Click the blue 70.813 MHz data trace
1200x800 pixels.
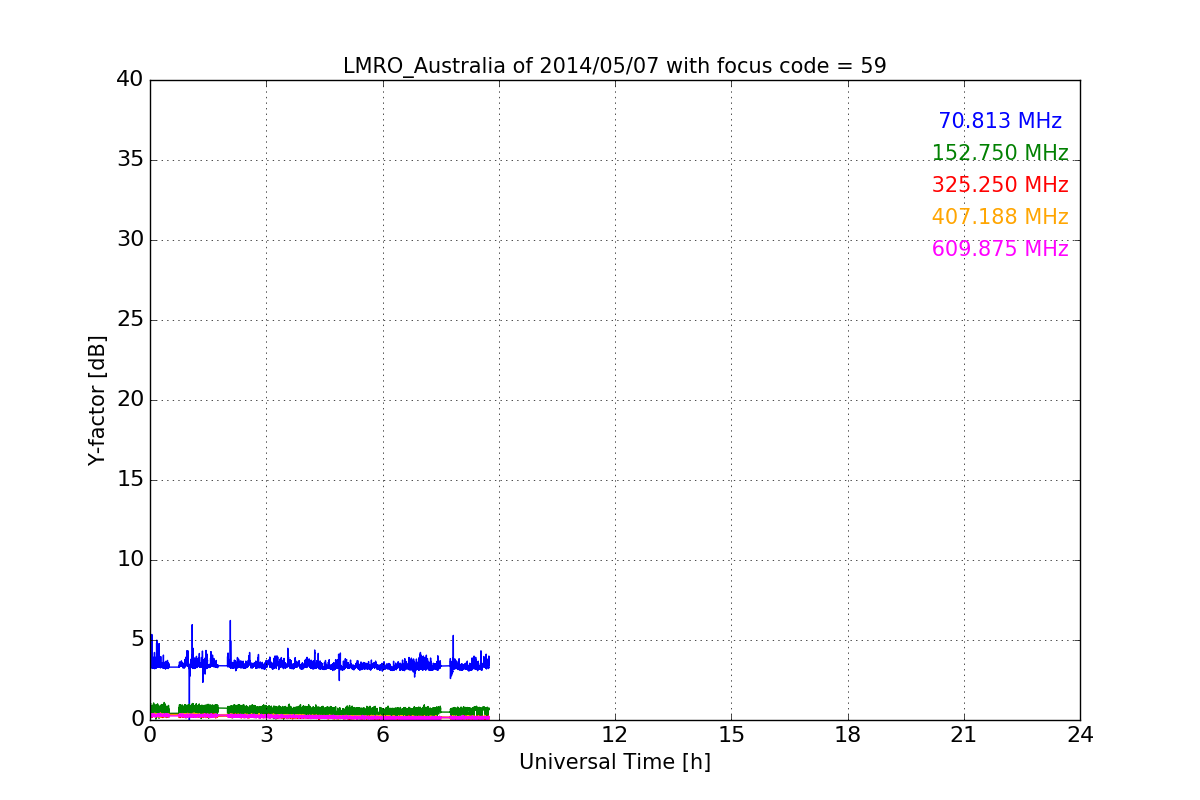[x=320, y=663]
